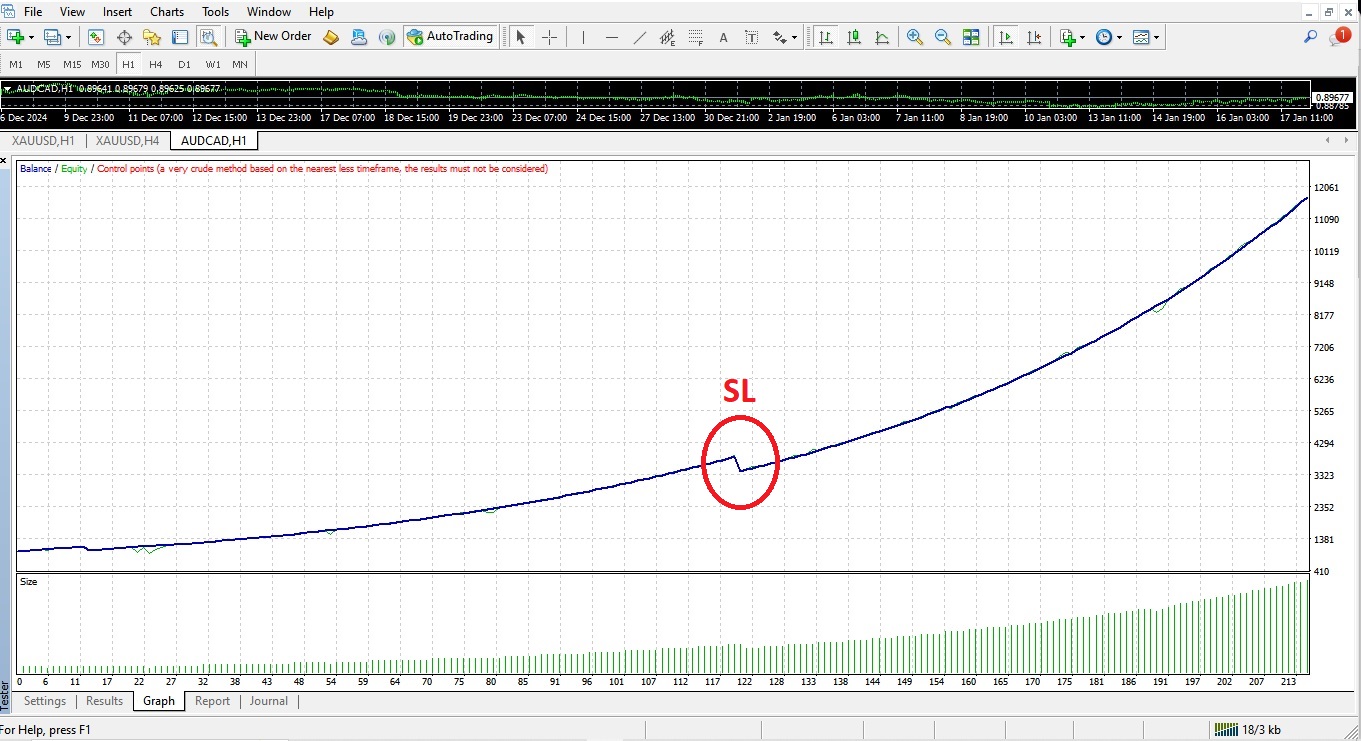Viewport: 1361px width, 741px height.
Task: Toggle the Strategy Tester magnifier icon
Action: 208,37
